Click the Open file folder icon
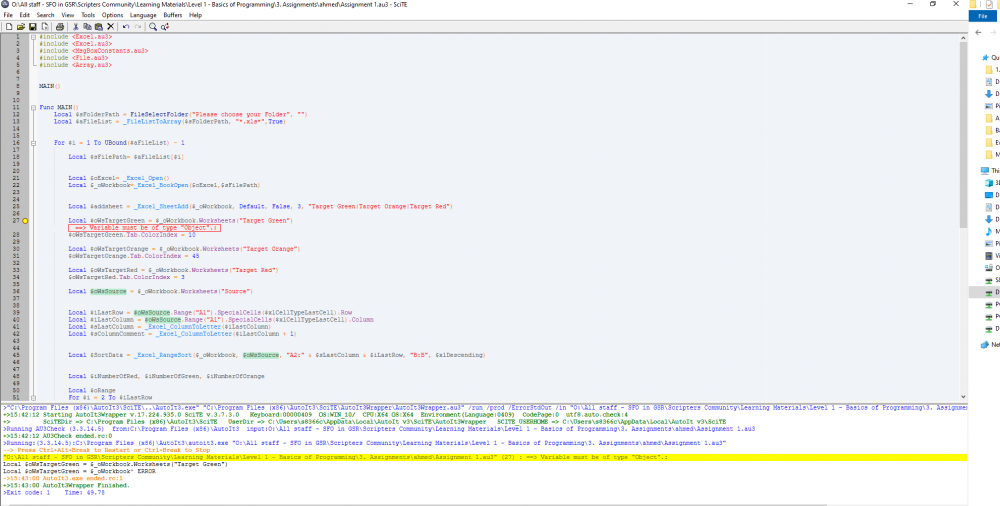The height and width of the screenshot is (506, 1000). click(21, 27)
